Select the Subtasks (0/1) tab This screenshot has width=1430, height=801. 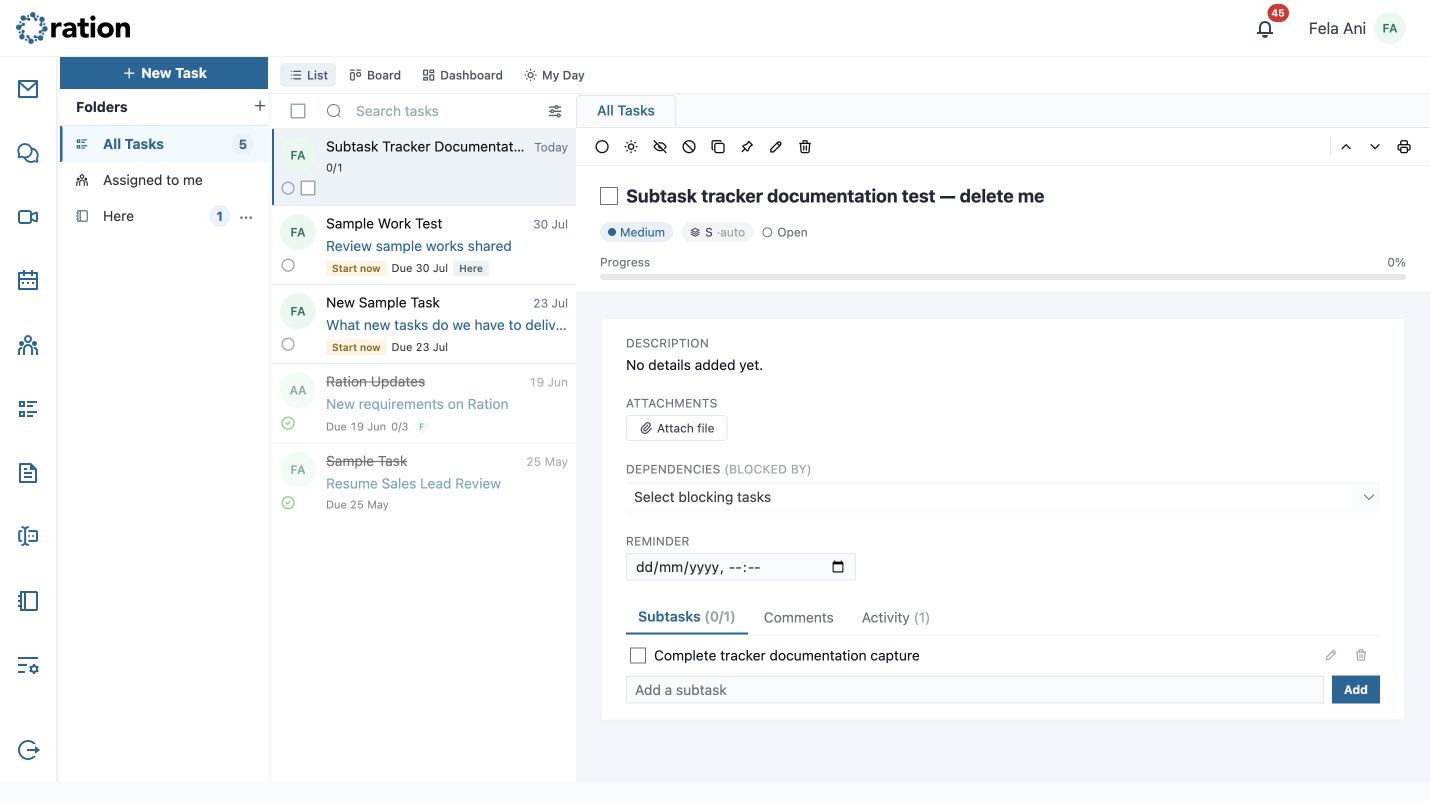tap(687, 617)
